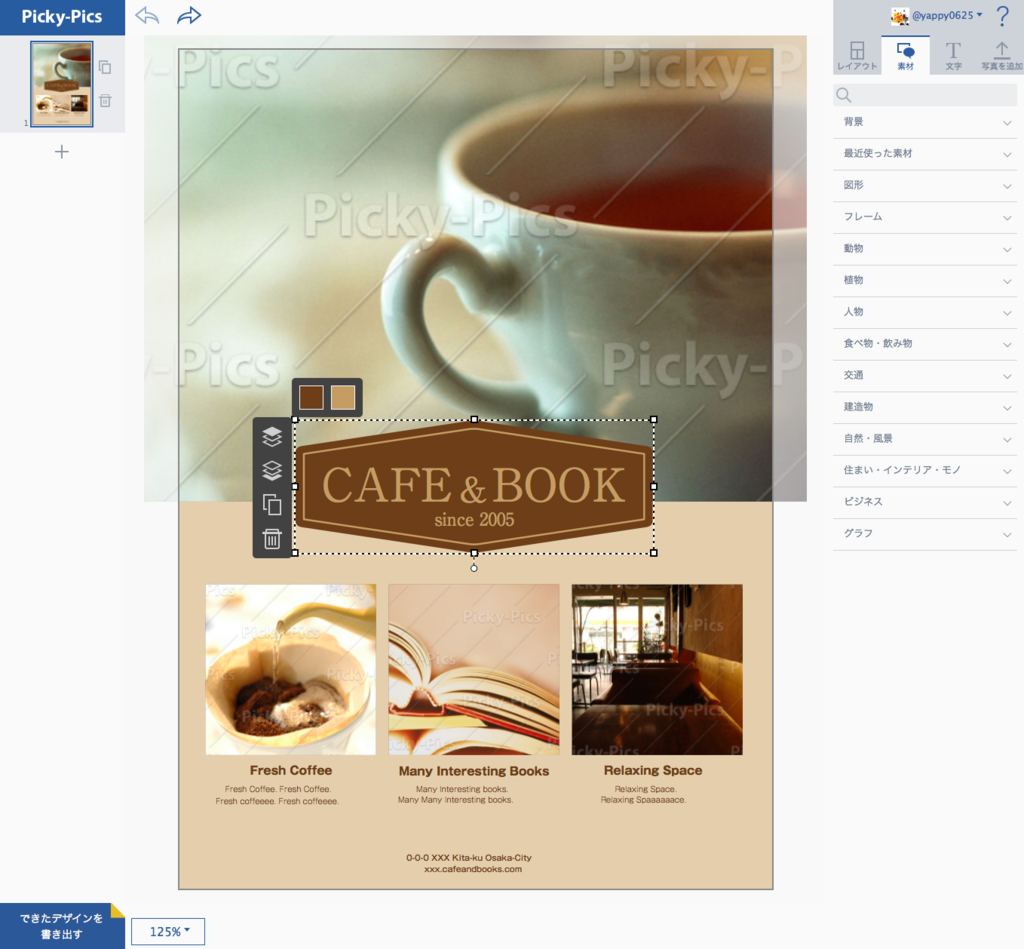This screenshot has height=949, width=1024.
Task: Pick the dark brown color swatch
Action: [311, 397]
